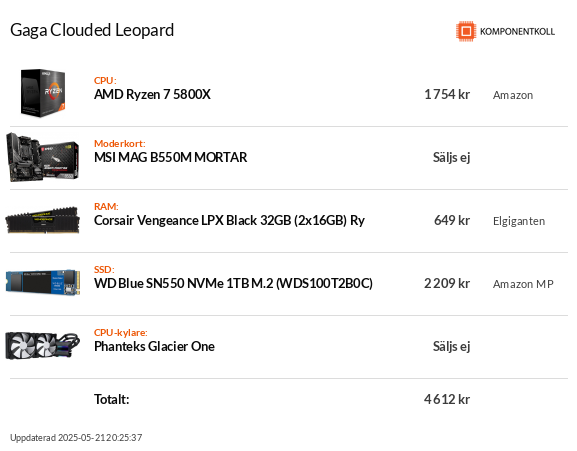577x451 pixels.
Task: Click the KOMPONENTKOLL brand text
Action: click(517, 32)
